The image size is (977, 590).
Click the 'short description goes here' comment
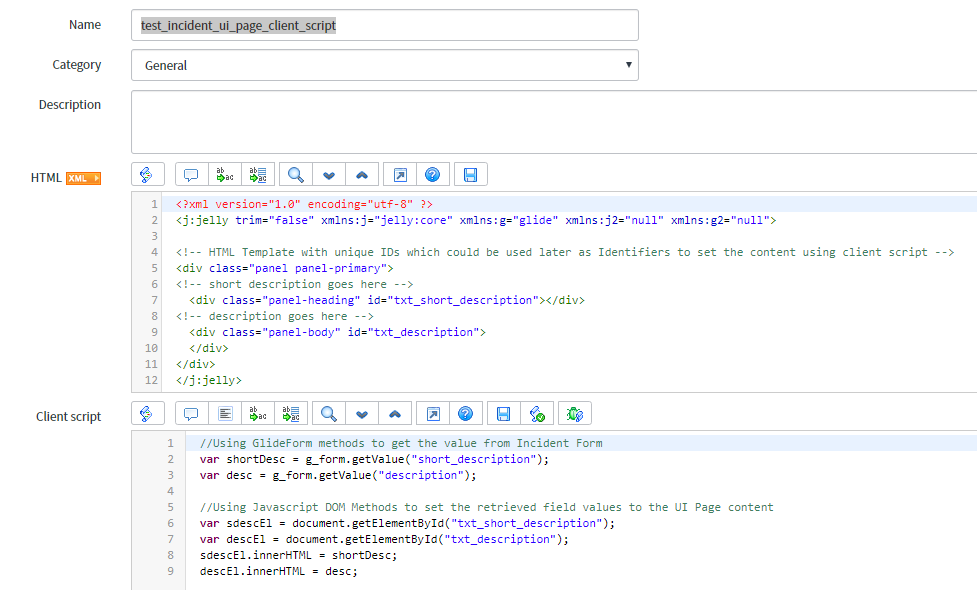pyautogui.click(x=294, y=285)
